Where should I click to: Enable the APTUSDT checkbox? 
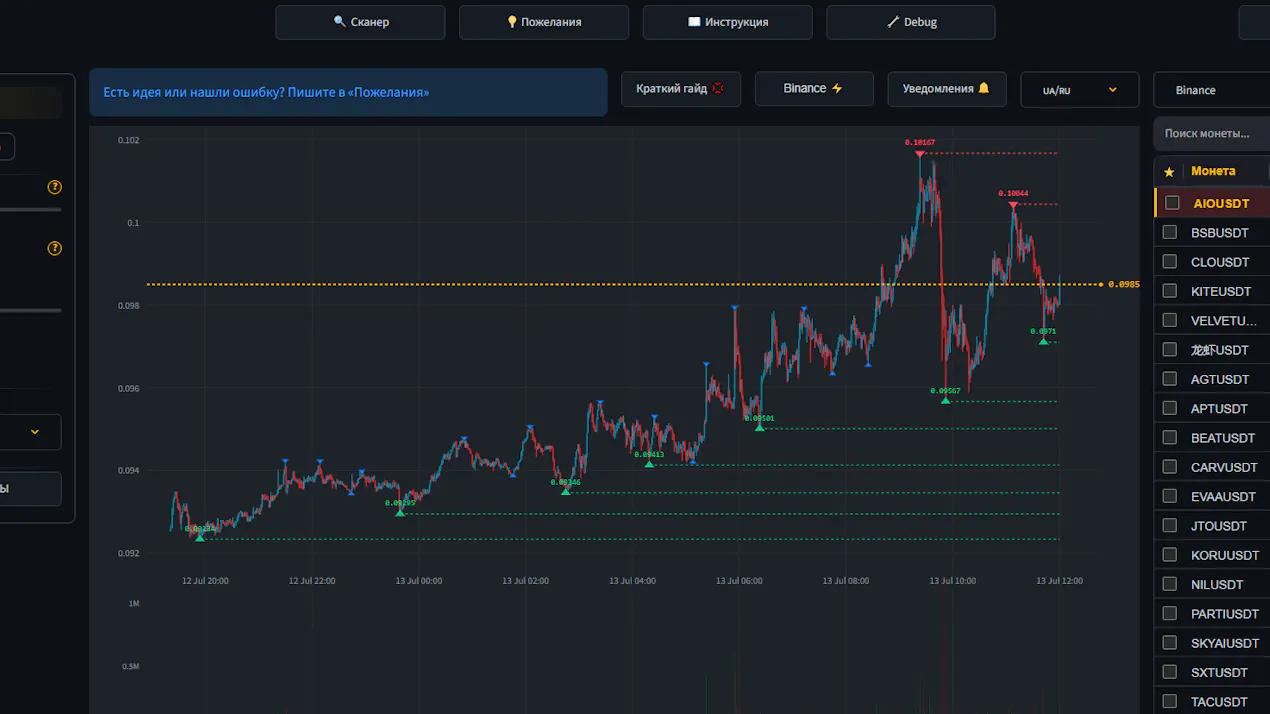(x=1170, y=408)
